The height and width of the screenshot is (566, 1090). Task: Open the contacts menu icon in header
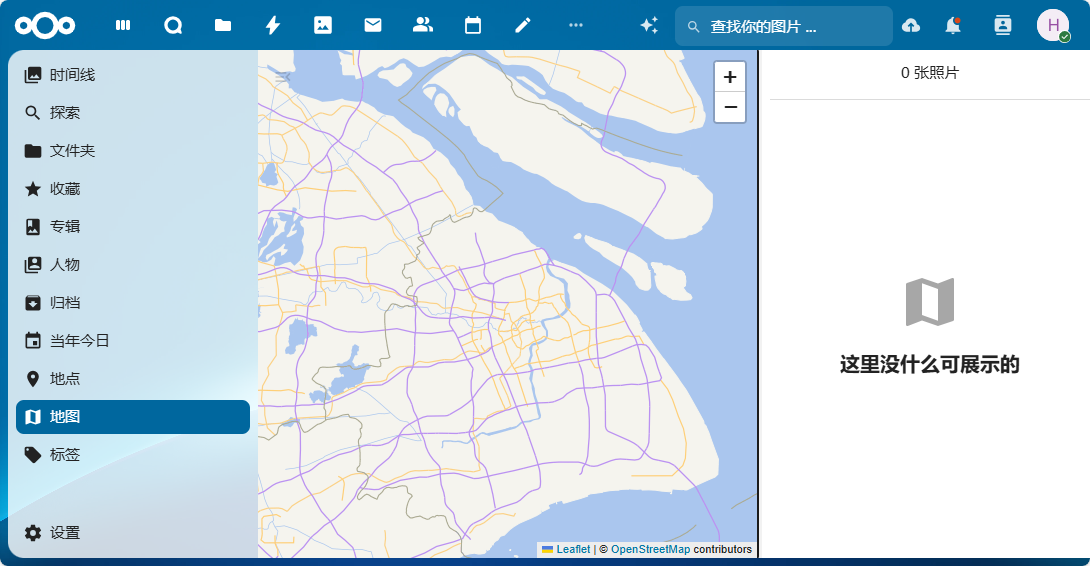[x=1003, y=26]
